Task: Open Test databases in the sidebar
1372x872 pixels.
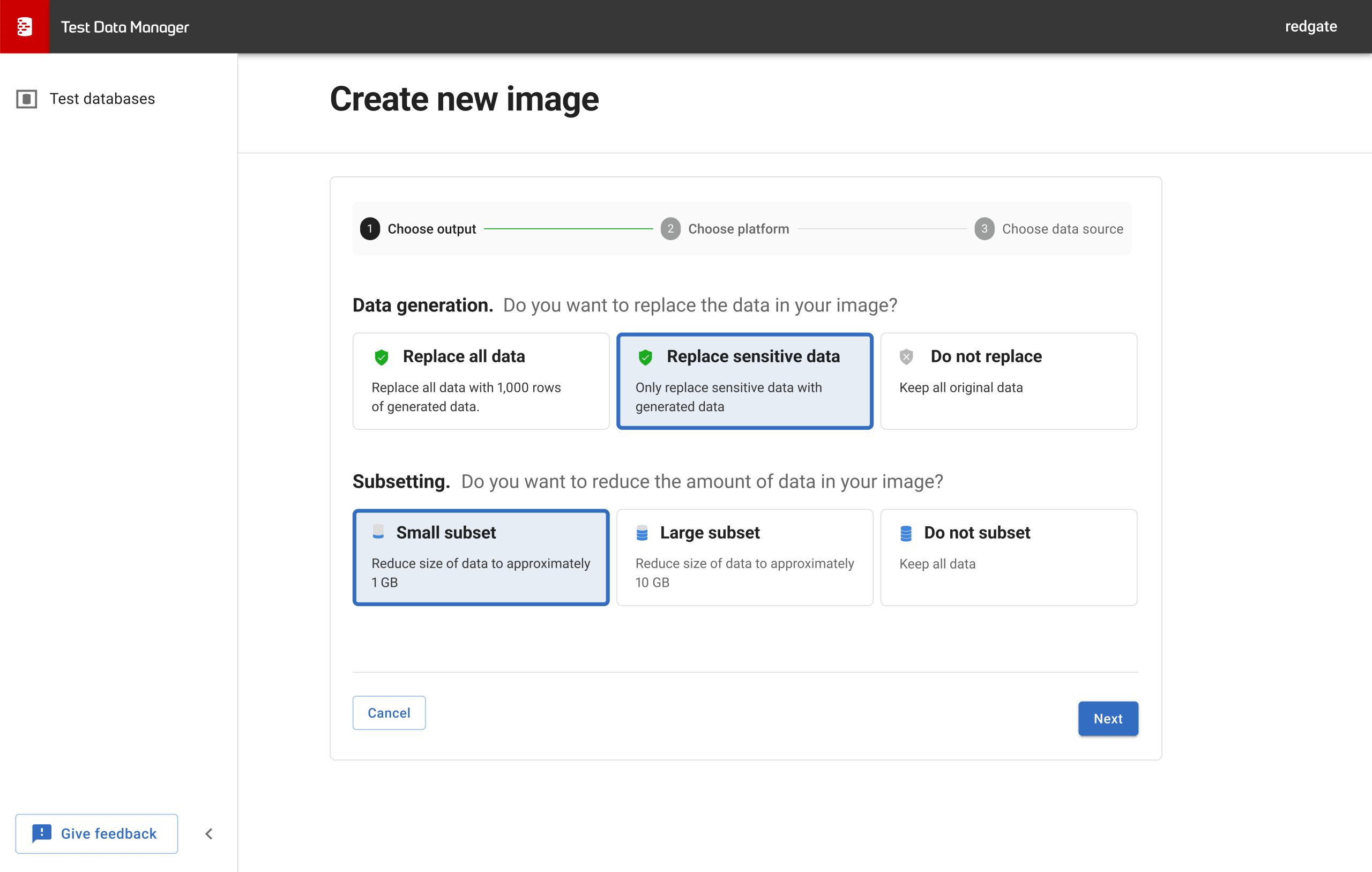Action: [x=85, y=99]
